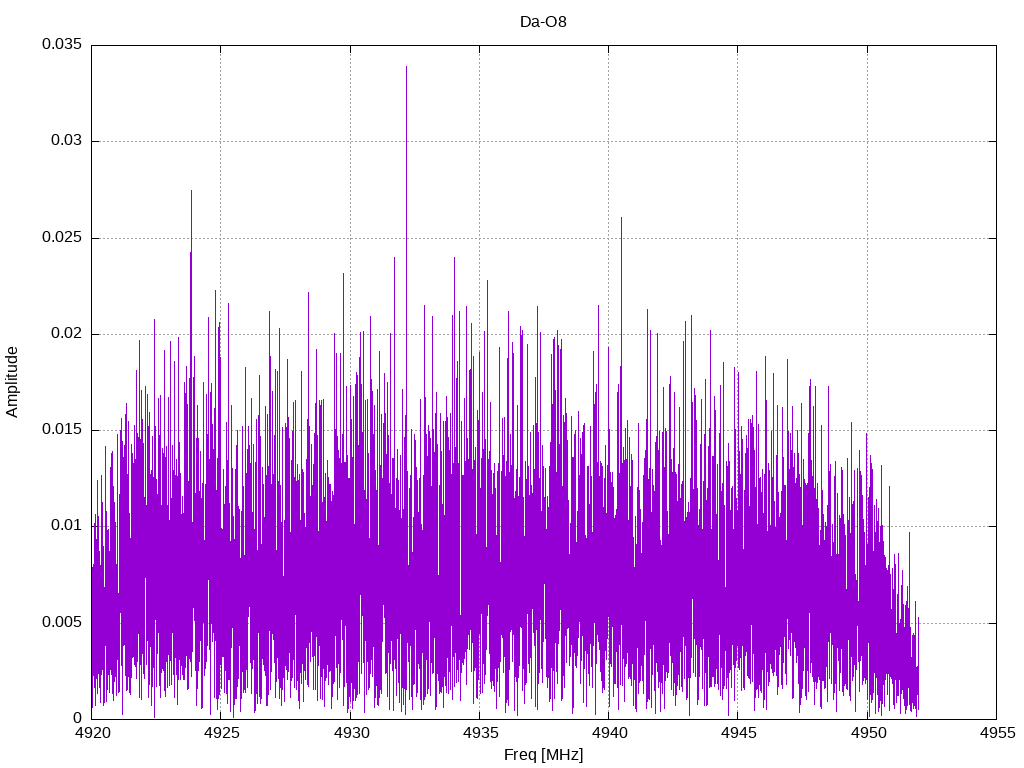1024x768 pixels.
Task: Click the 0.025 y-axis tick label
Action: coord(61,238)
